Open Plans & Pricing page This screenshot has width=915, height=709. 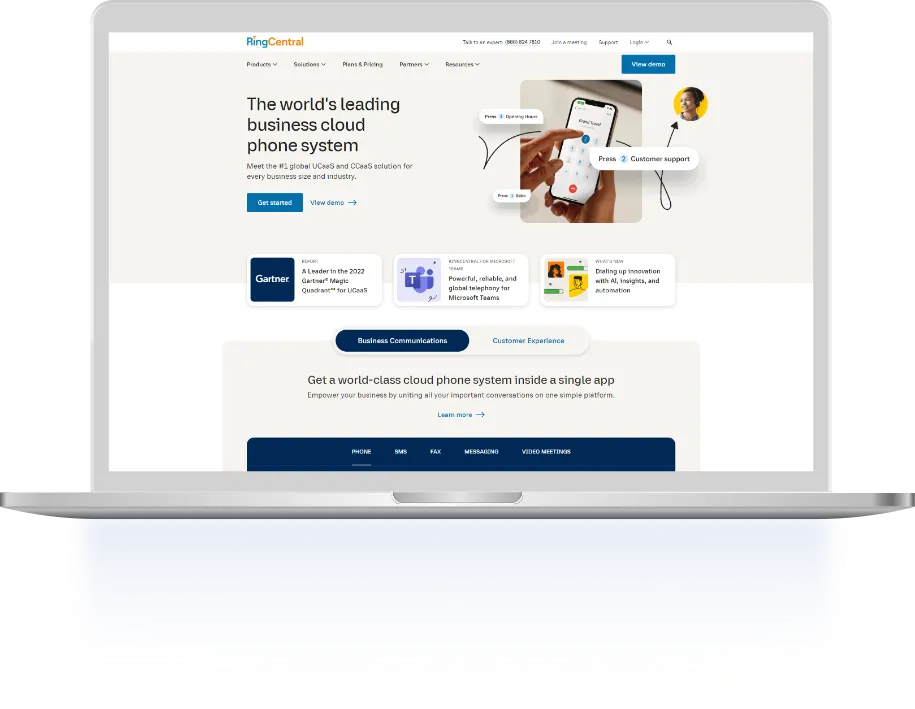[x=362, y=64]
